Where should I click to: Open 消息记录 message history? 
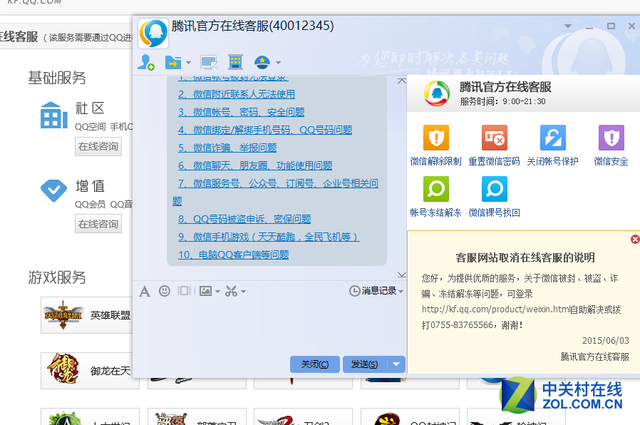[x=373, y=291]
